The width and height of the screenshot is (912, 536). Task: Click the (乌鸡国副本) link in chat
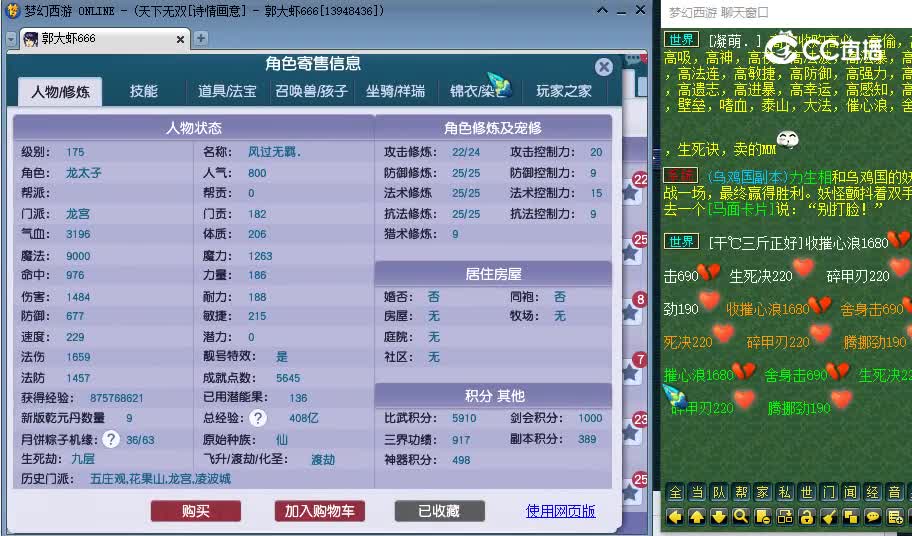747,177
